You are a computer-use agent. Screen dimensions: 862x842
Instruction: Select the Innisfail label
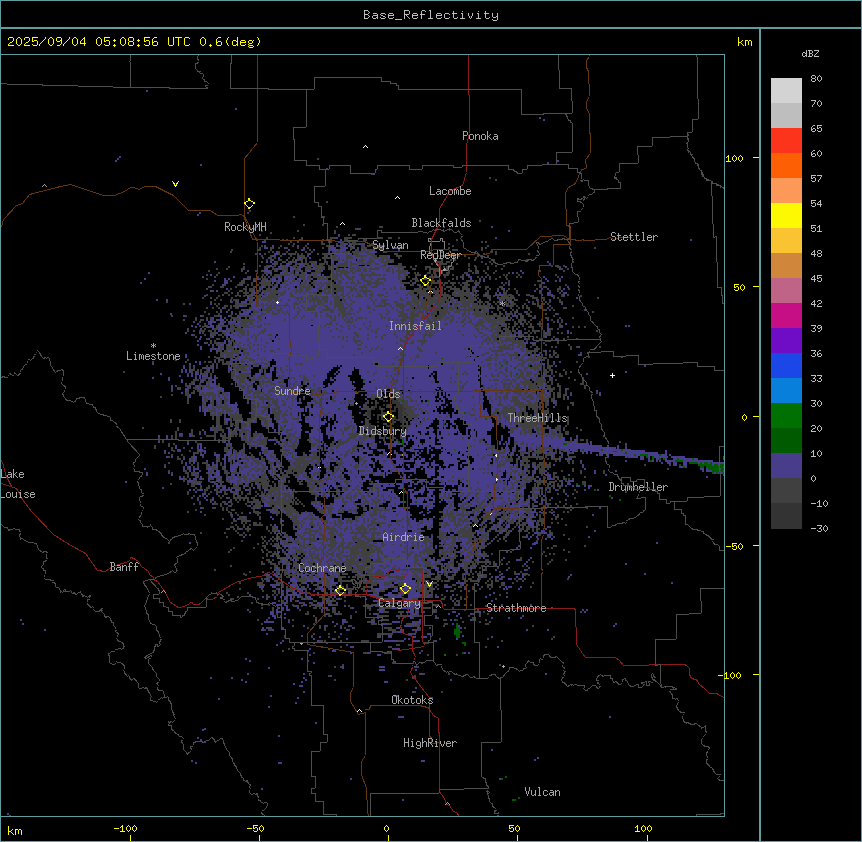coord(415,326)
